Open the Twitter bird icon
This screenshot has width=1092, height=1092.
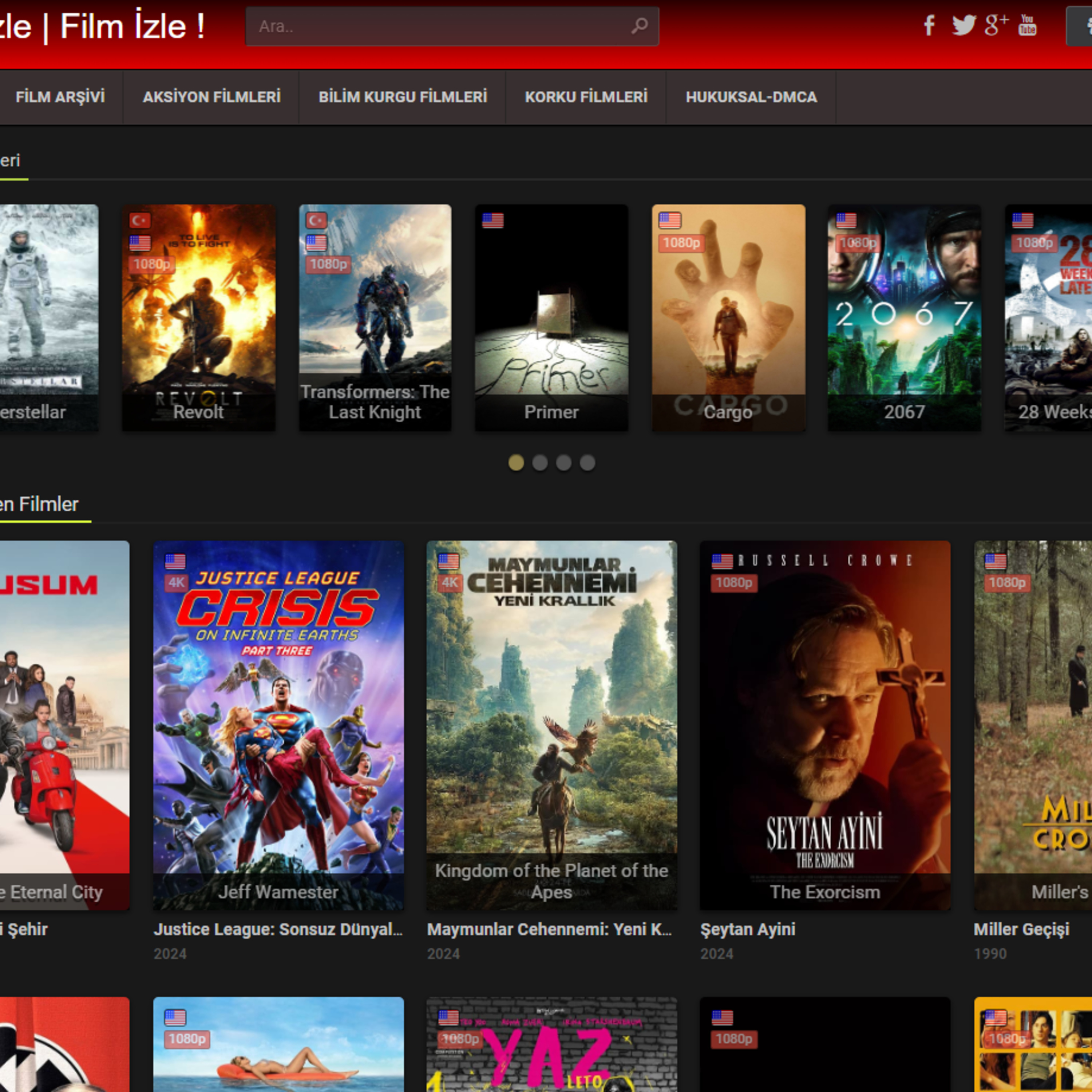(x=964, y=25)
